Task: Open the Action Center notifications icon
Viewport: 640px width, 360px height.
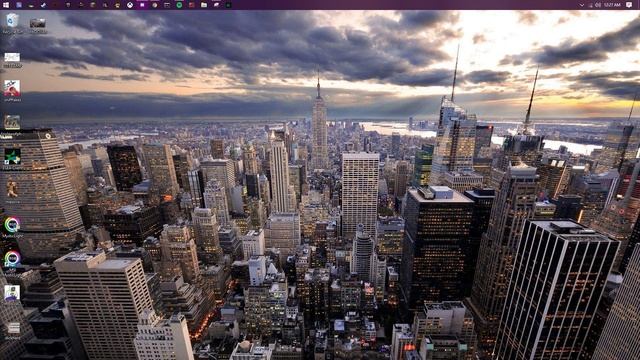Action: [629, 5]
